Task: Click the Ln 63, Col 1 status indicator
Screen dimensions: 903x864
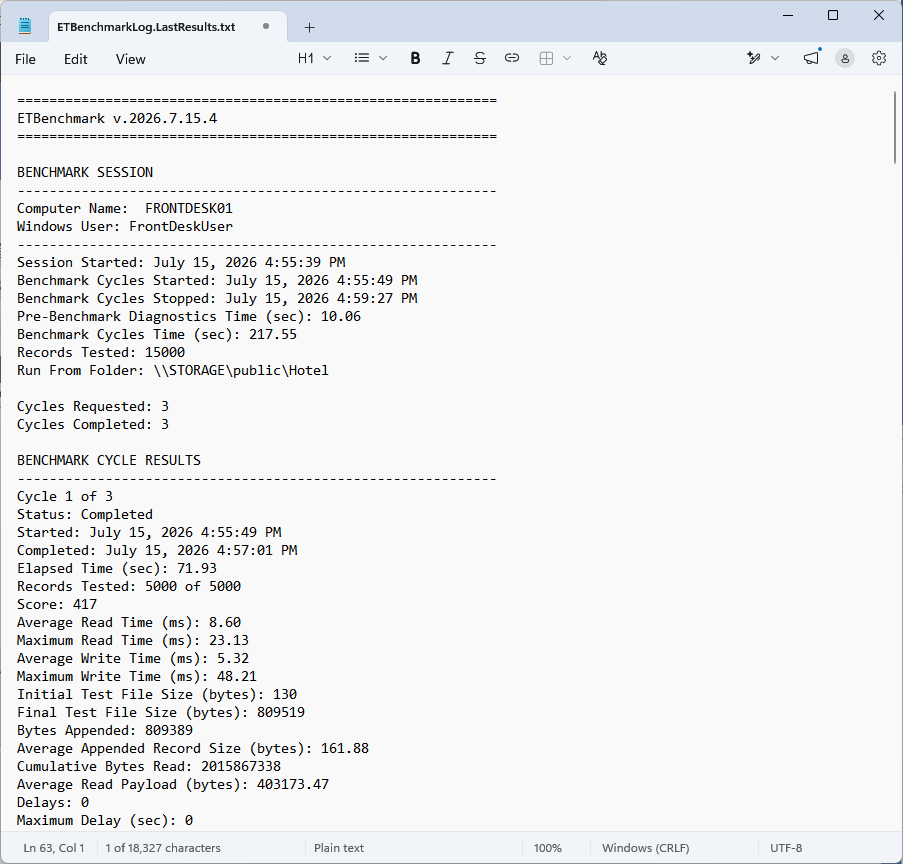Action: tap(54, 848)
